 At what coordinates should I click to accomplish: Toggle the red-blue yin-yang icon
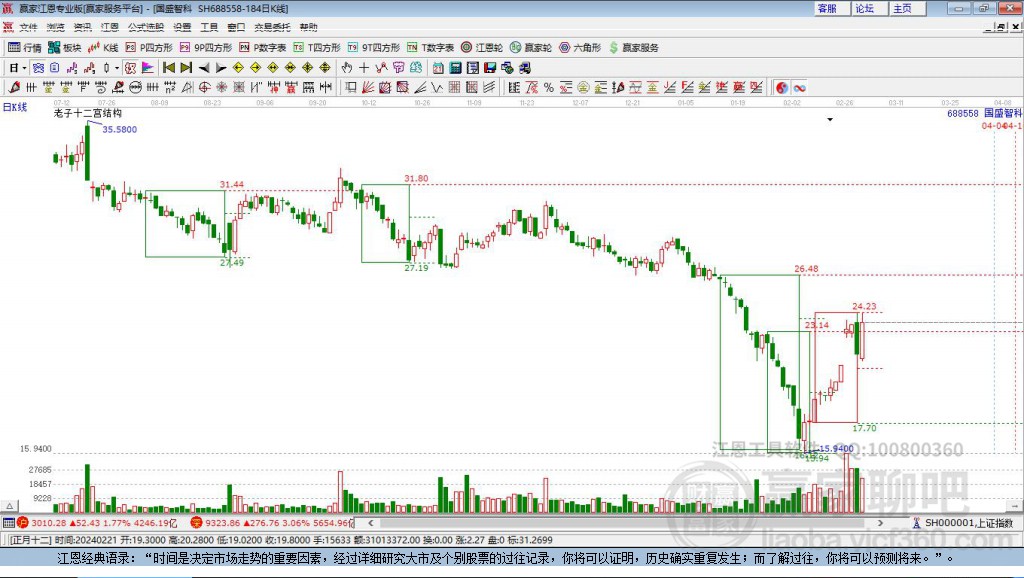click(x=782, y=88)
